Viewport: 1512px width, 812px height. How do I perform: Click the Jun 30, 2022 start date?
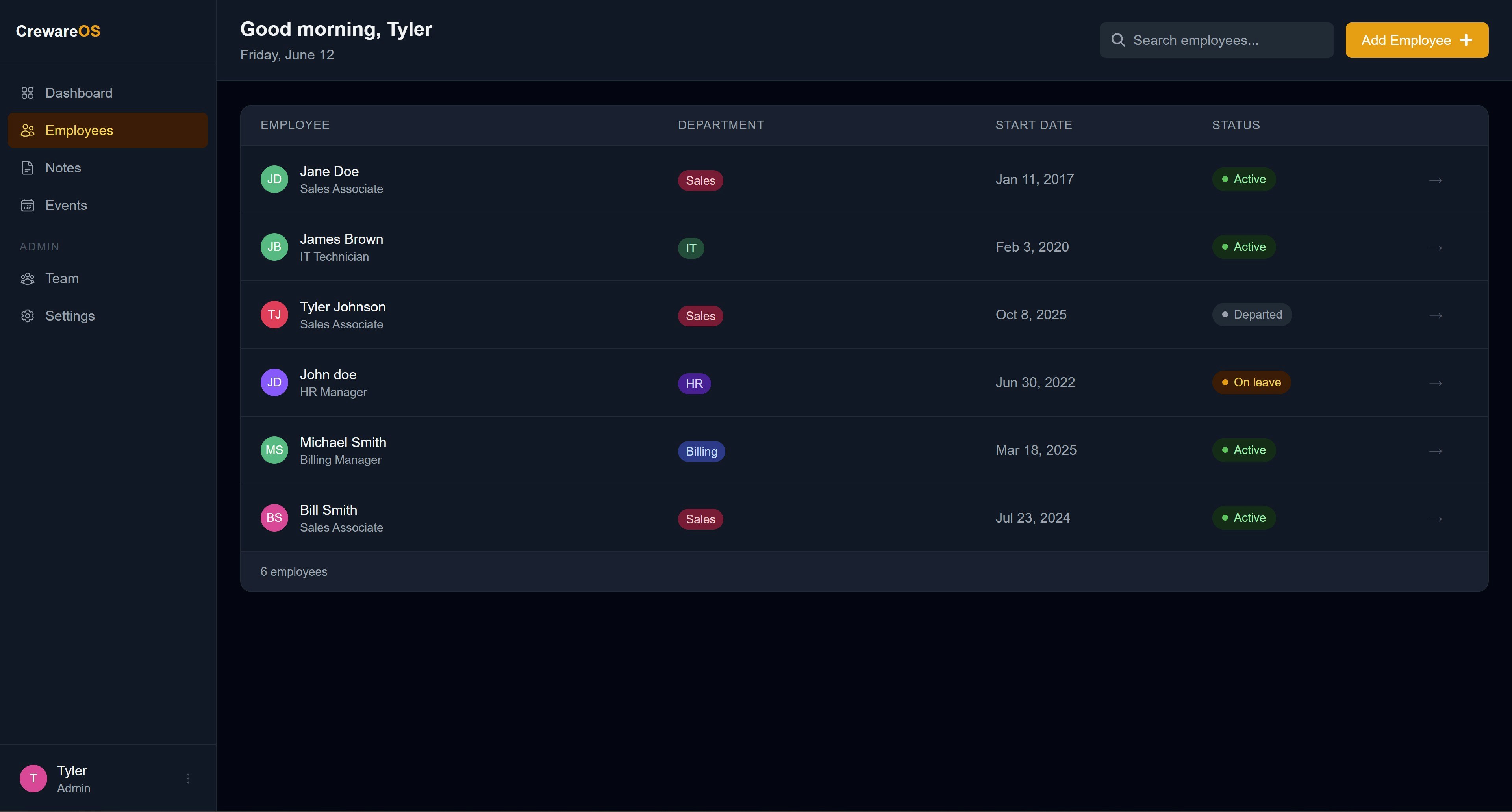(1036, 382)
